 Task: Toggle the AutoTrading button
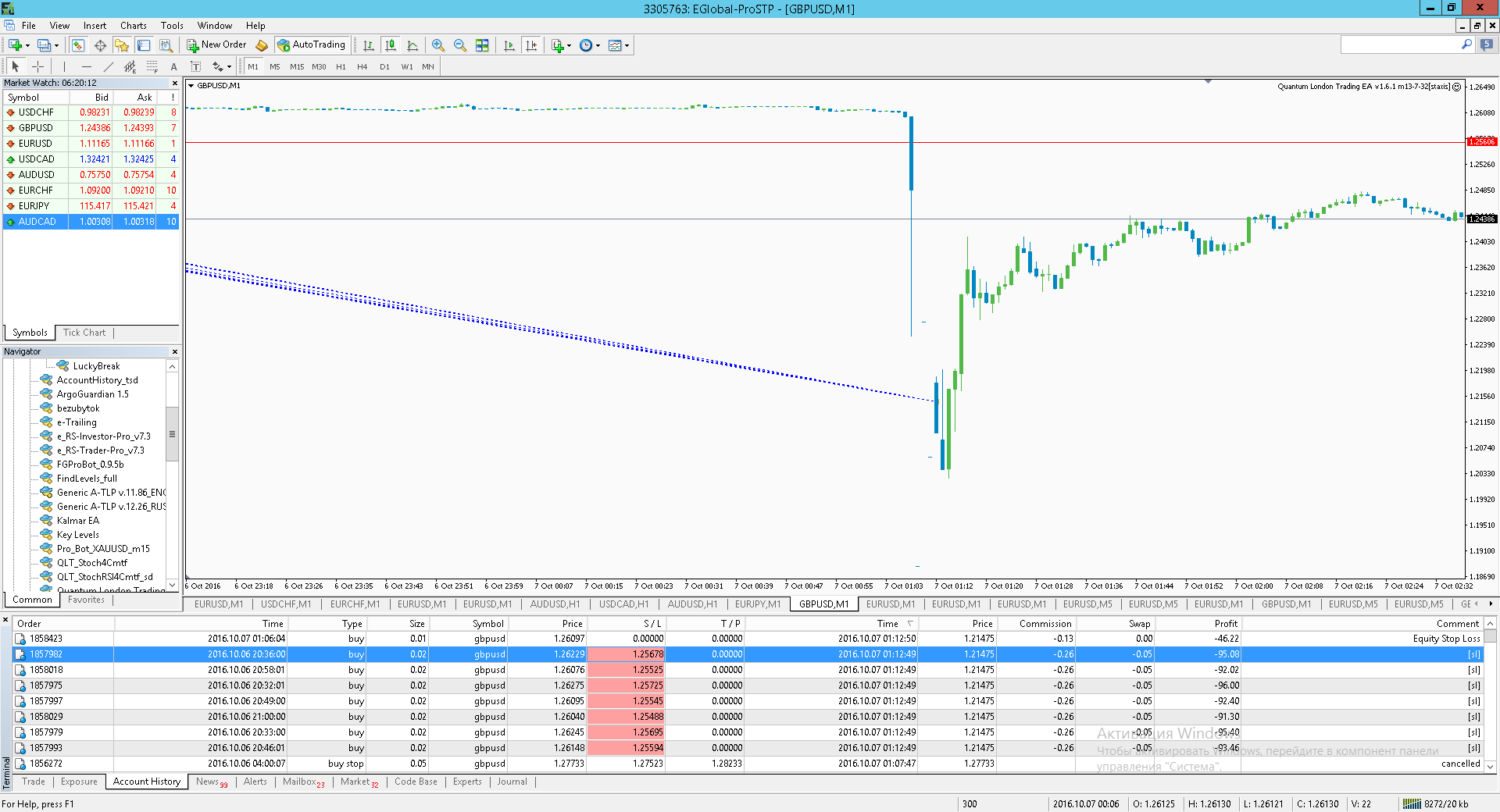(x=312, y=45)
